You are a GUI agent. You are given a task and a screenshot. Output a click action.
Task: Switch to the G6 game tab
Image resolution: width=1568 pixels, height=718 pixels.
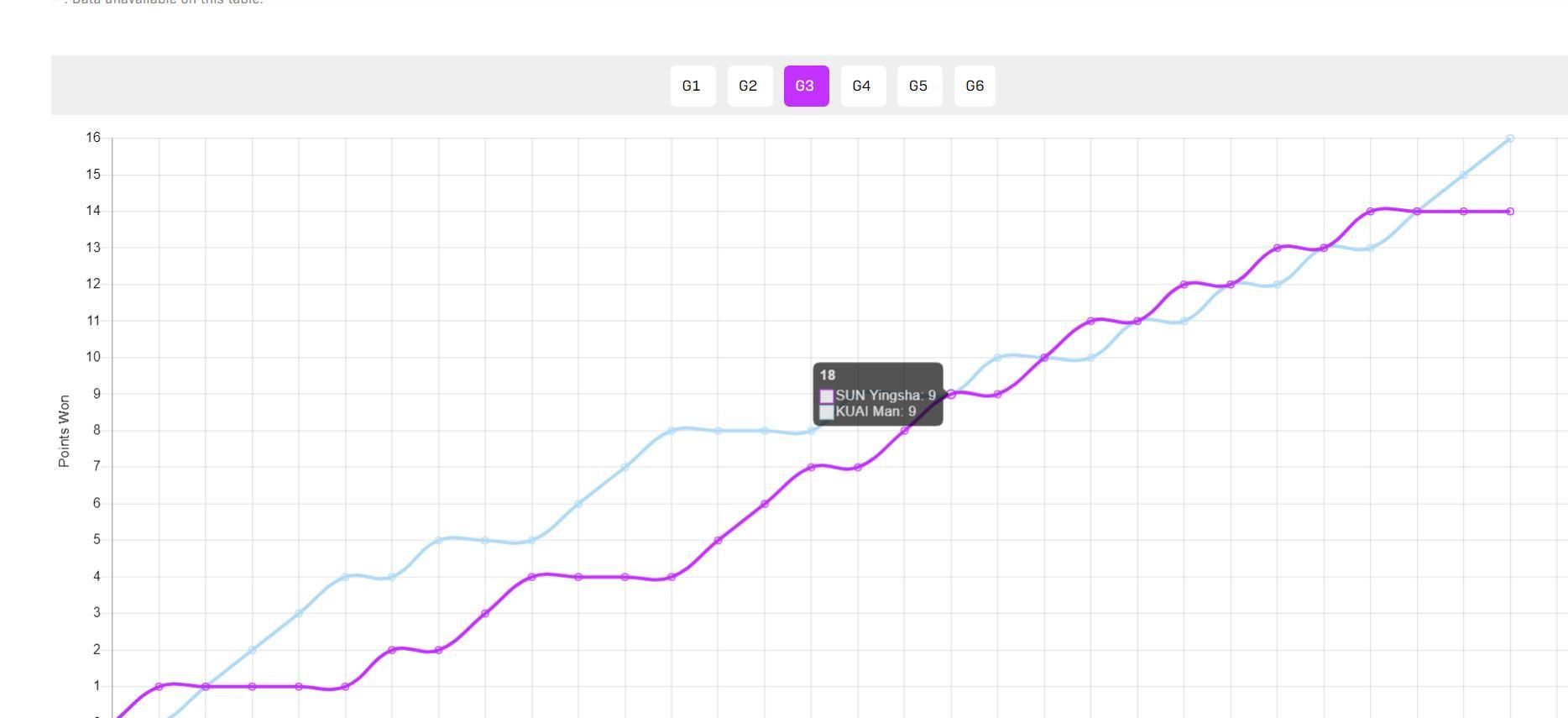975,86
